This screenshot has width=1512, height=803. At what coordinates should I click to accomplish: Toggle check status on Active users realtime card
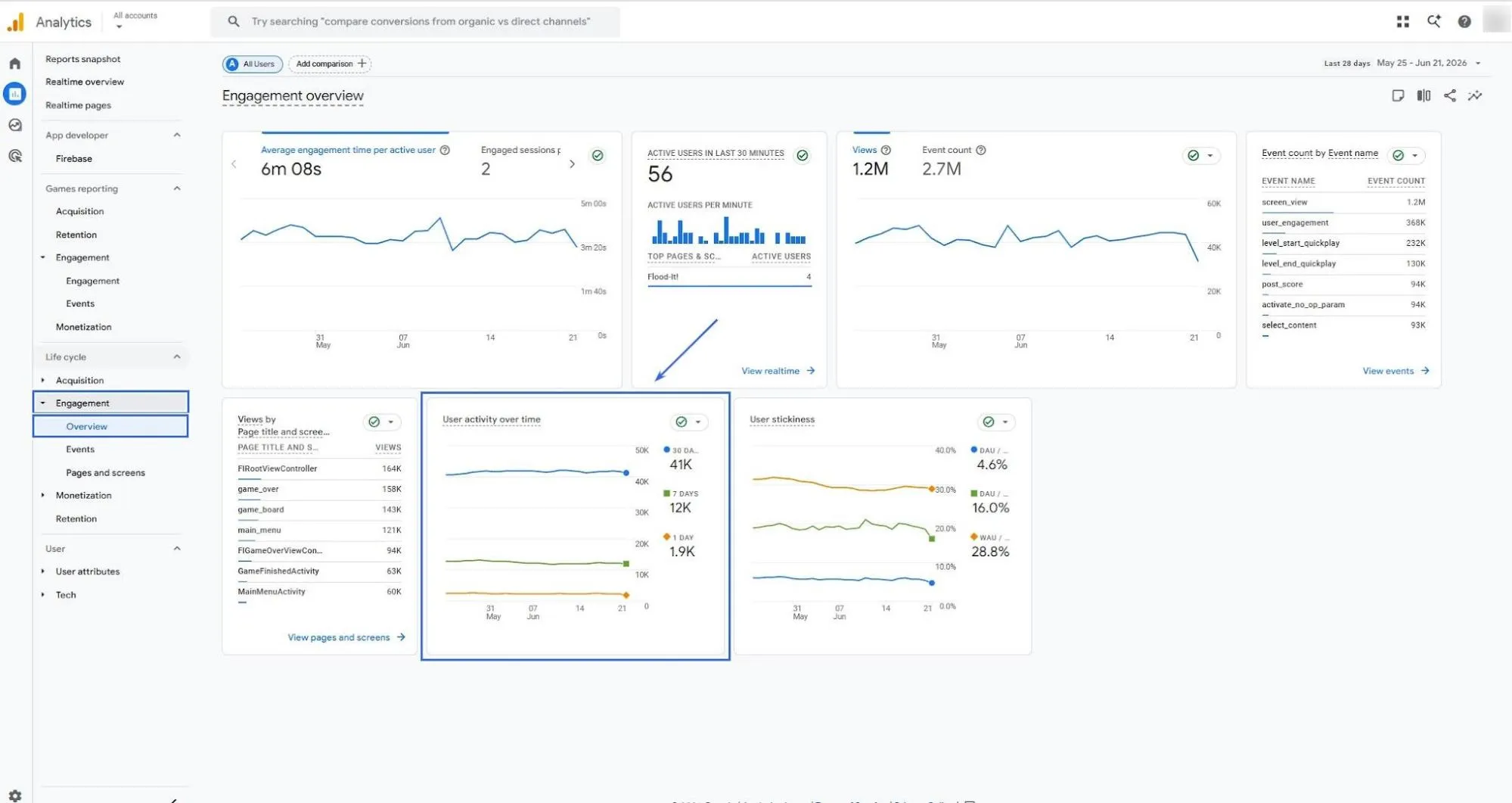pyautogui.click(x=803, y=155)
